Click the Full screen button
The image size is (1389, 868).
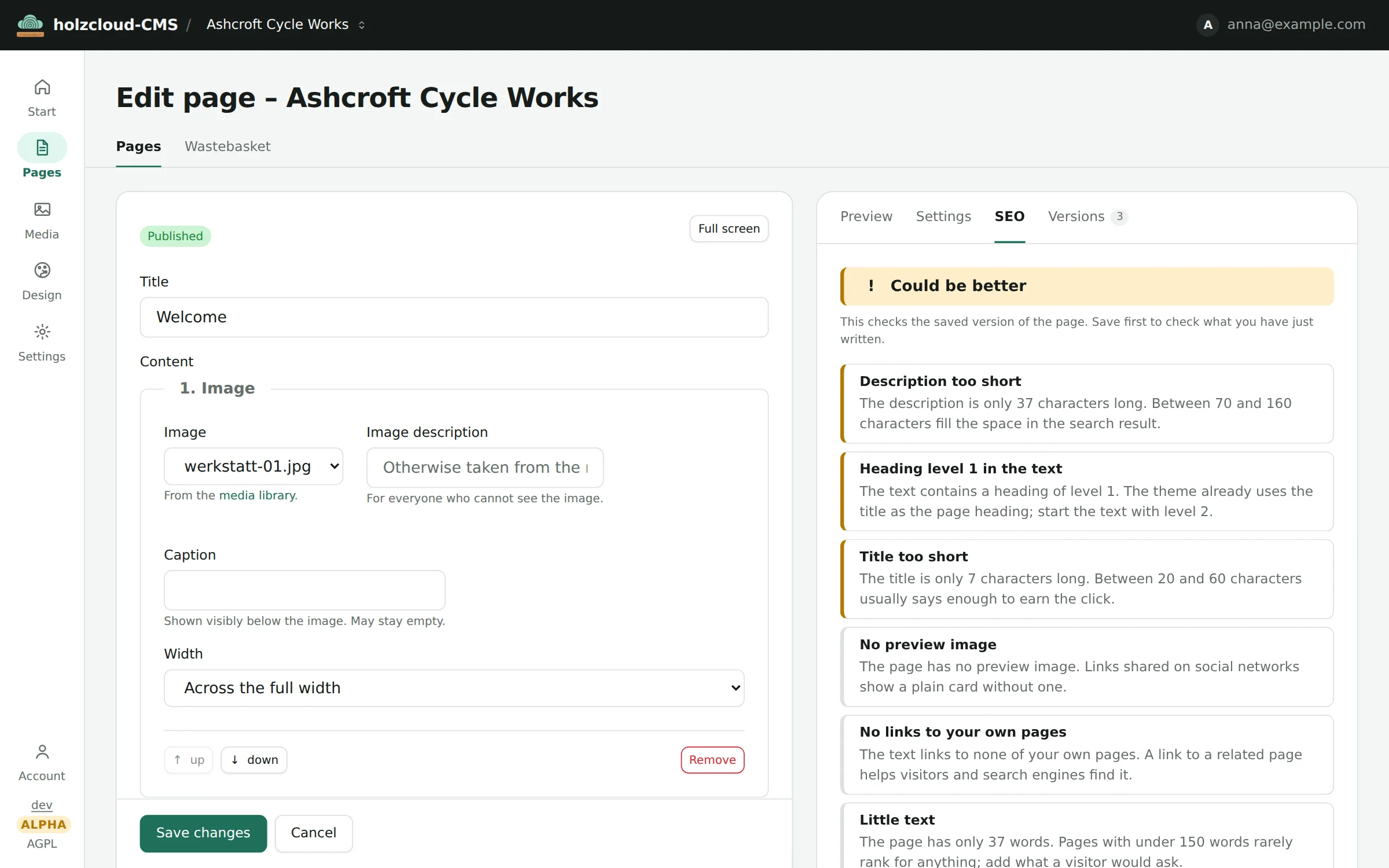[x=729, y=229]
